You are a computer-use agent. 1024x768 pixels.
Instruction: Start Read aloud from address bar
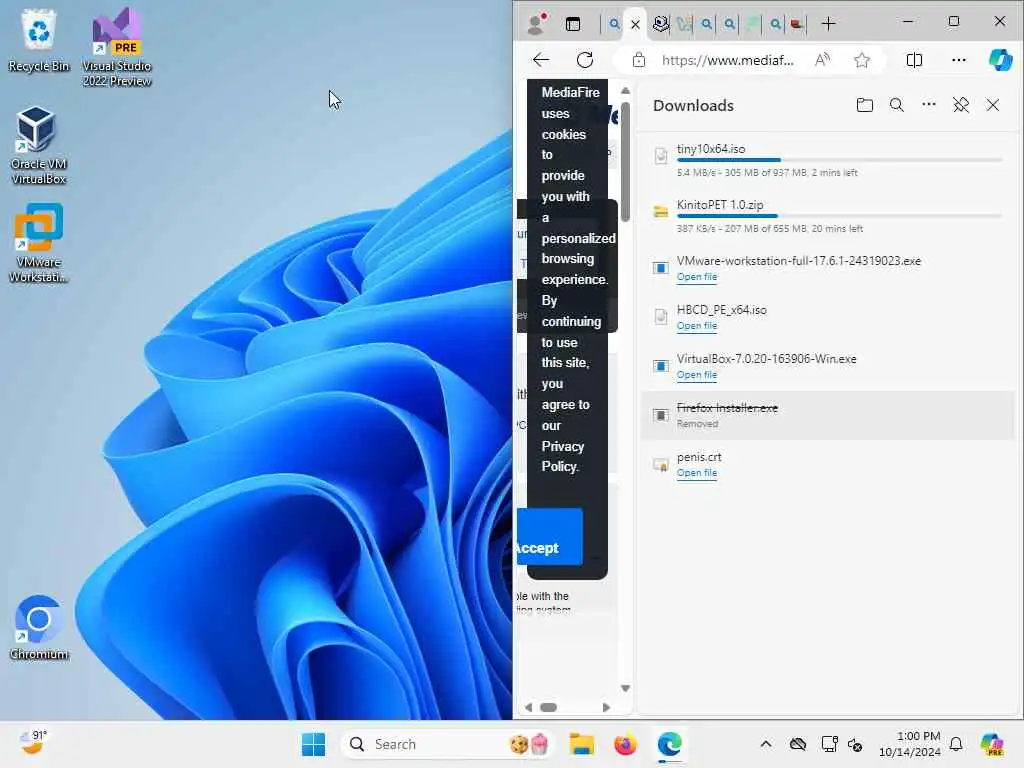tap(822, 60)
